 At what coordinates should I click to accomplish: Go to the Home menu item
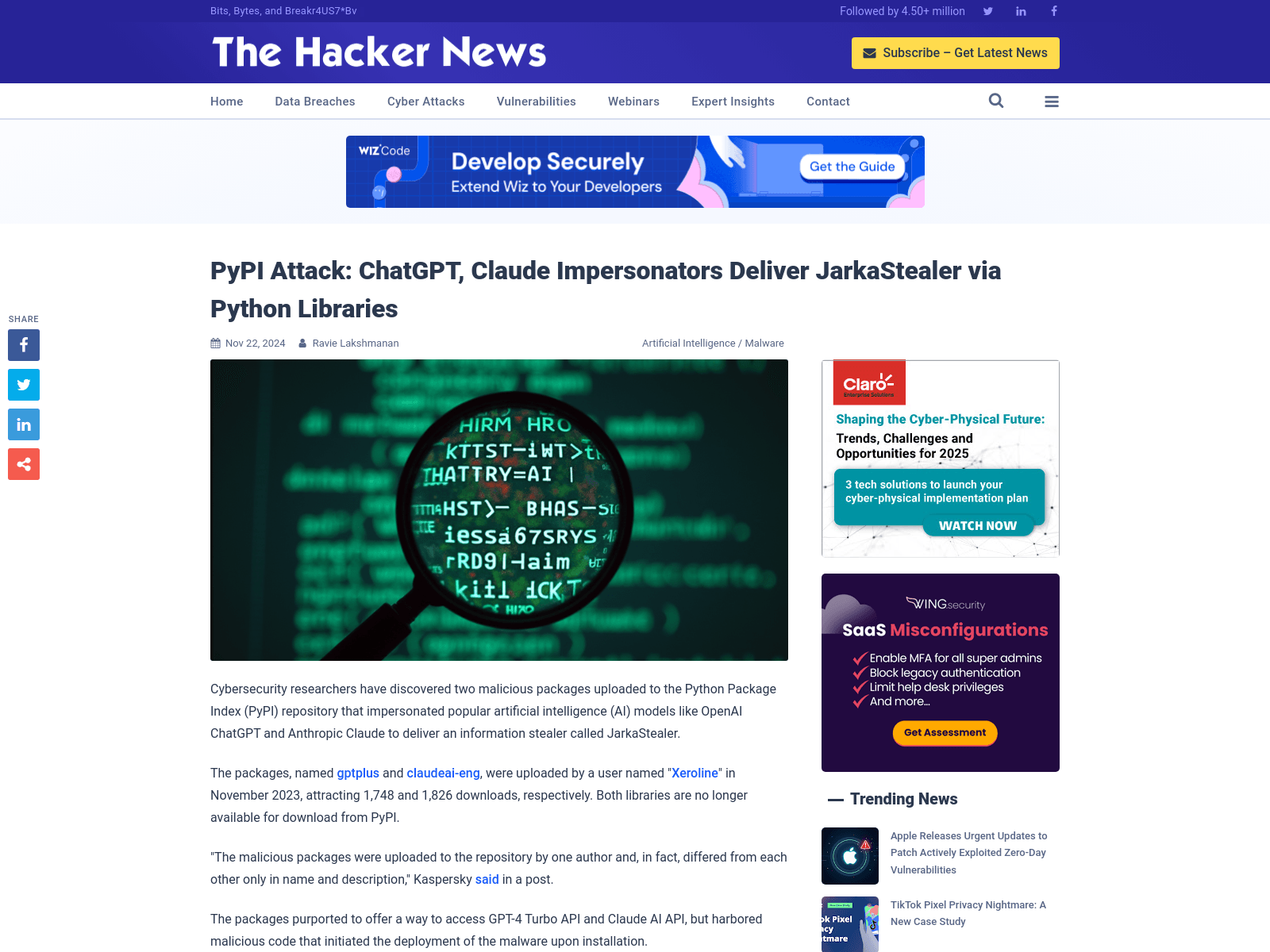pos(227,102)
